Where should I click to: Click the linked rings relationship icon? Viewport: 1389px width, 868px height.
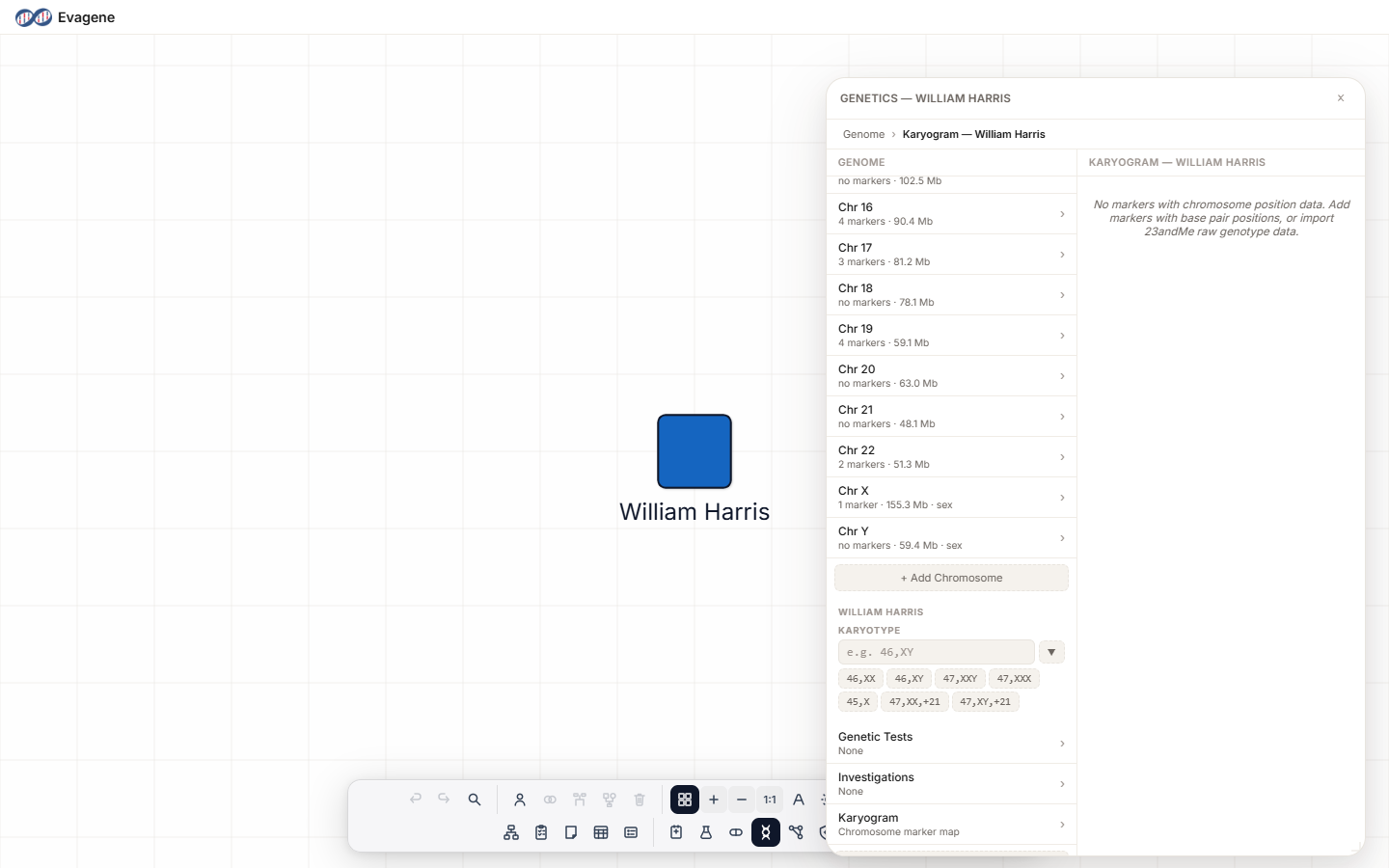tap(550, 800)
